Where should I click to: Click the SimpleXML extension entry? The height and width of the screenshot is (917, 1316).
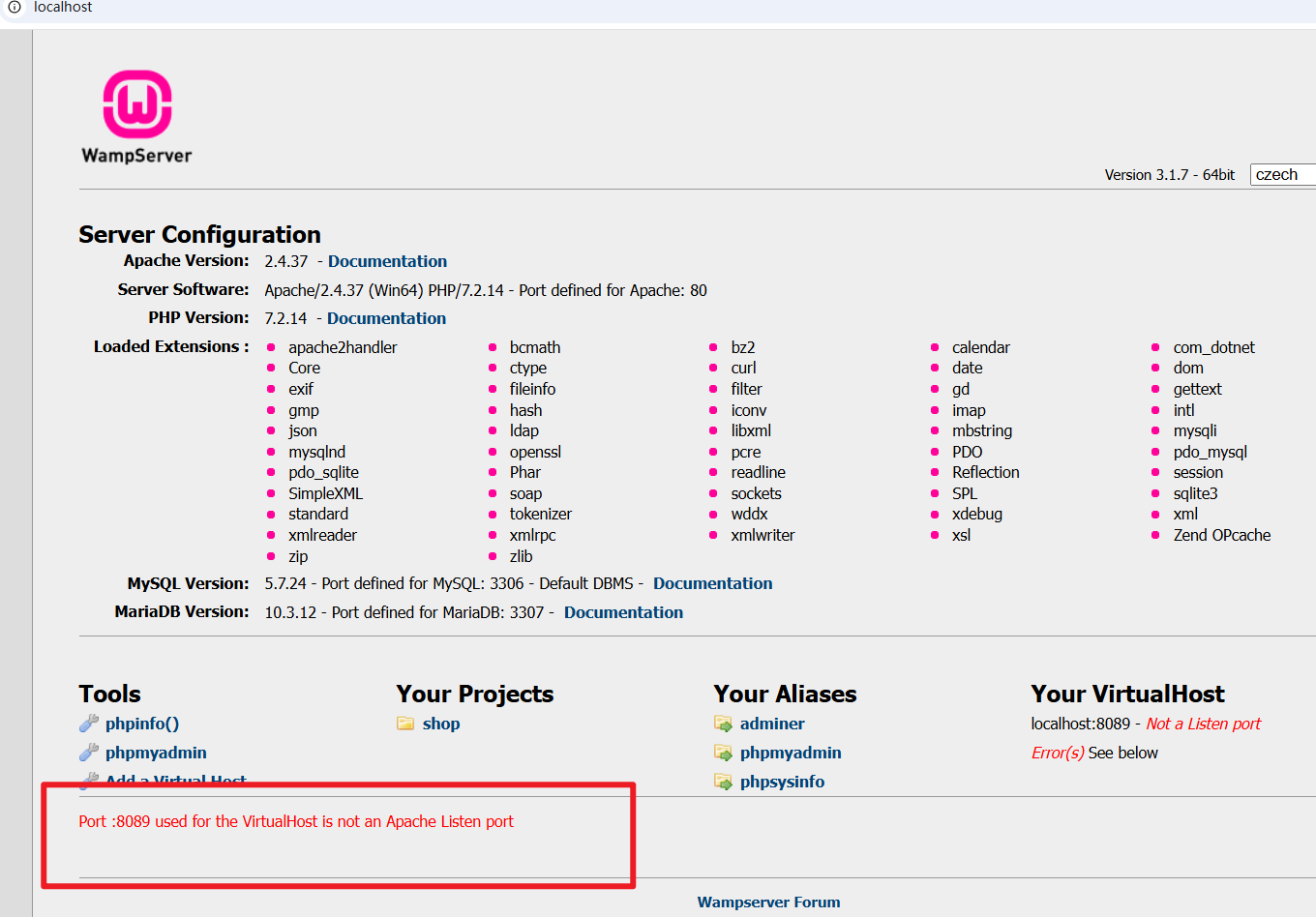(x=325, y=493)
